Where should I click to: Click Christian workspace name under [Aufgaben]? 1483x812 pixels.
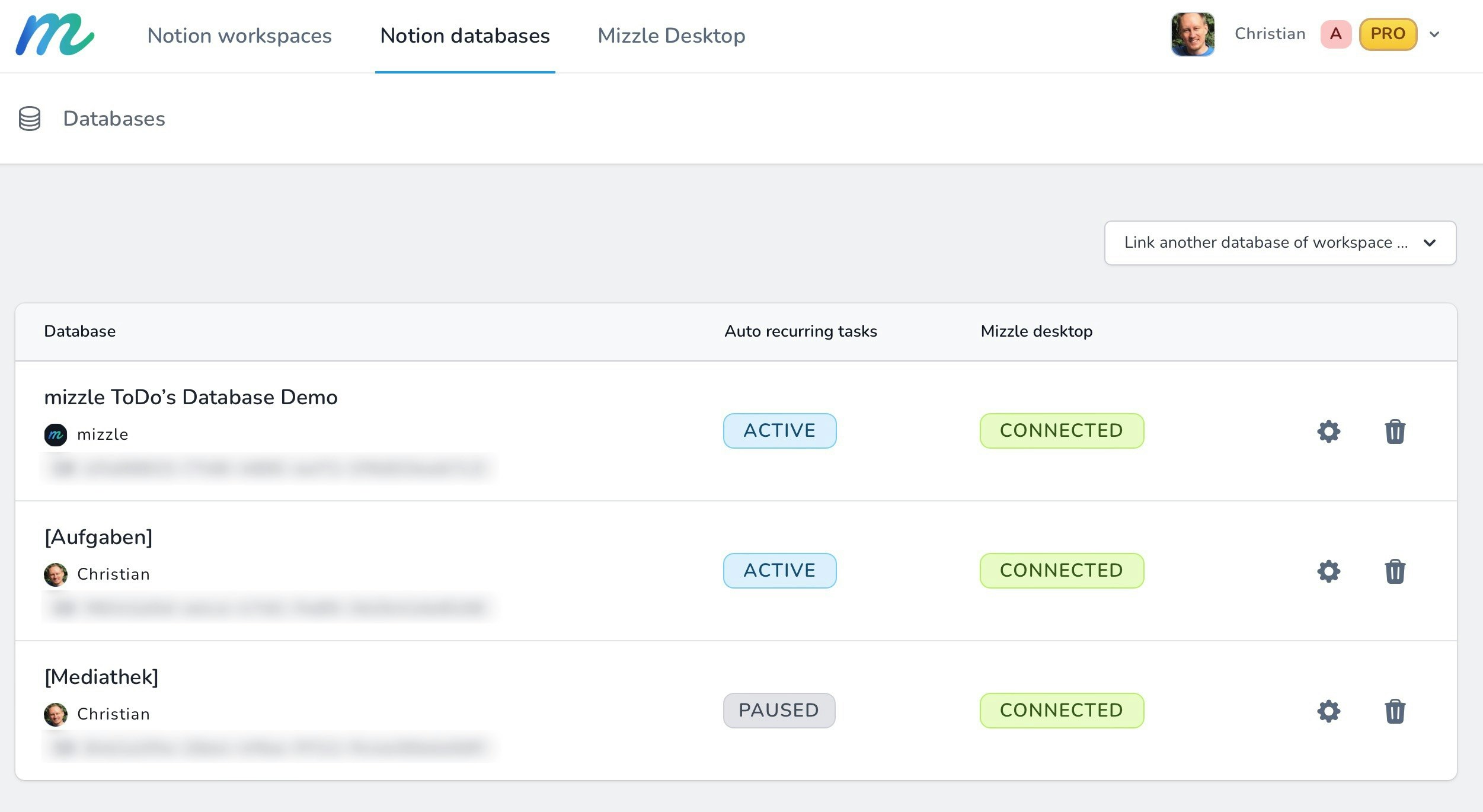pyautogui.click(x=114, y=574)
